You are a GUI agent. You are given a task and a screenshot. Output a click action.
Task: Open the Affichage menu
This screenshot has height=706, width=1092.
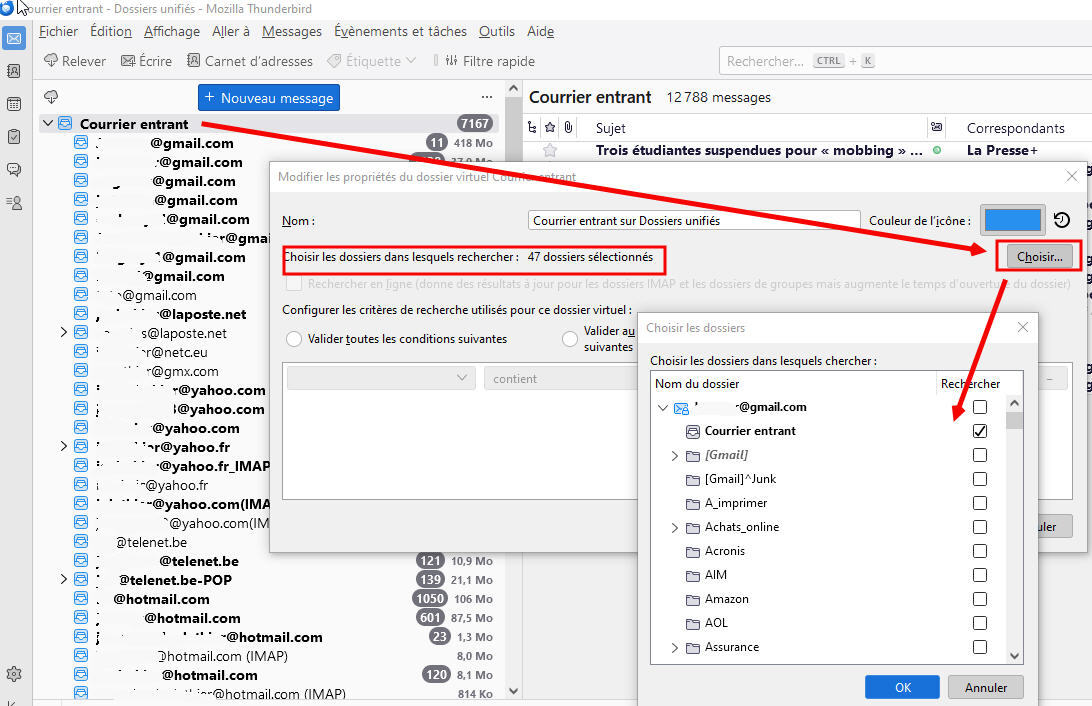[x=171, y=31]
